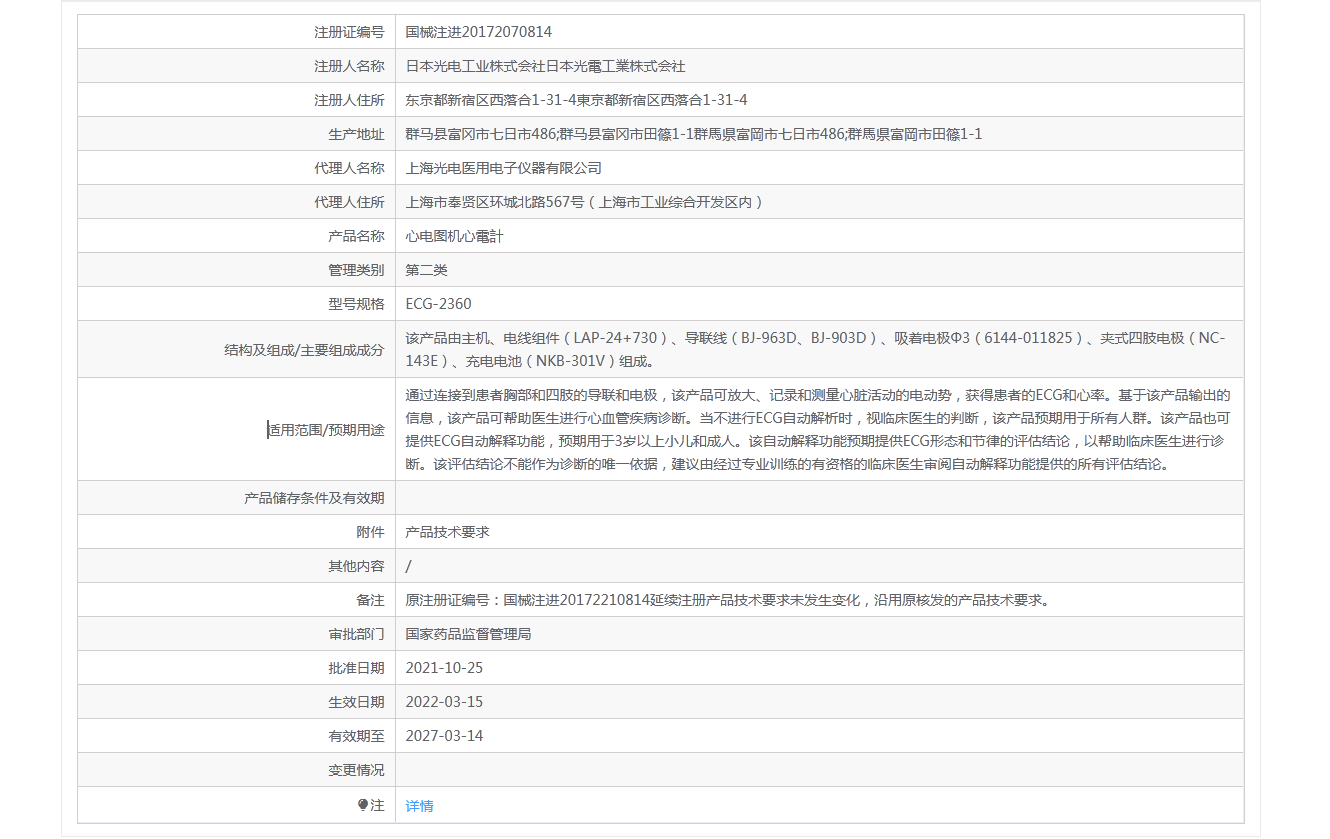
Task: Click the 产品名称 label
Action: pyautogui.click(x=356, y=236)
